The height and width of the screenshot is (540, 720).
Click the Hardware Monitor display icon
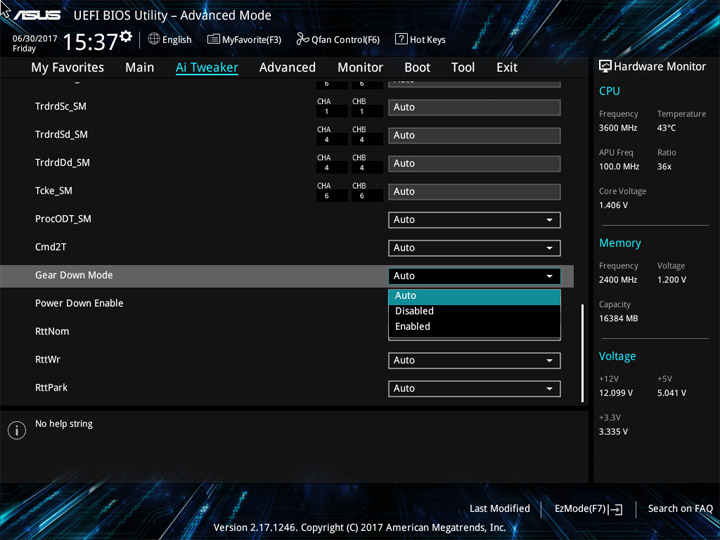click(x=605, y=66)
